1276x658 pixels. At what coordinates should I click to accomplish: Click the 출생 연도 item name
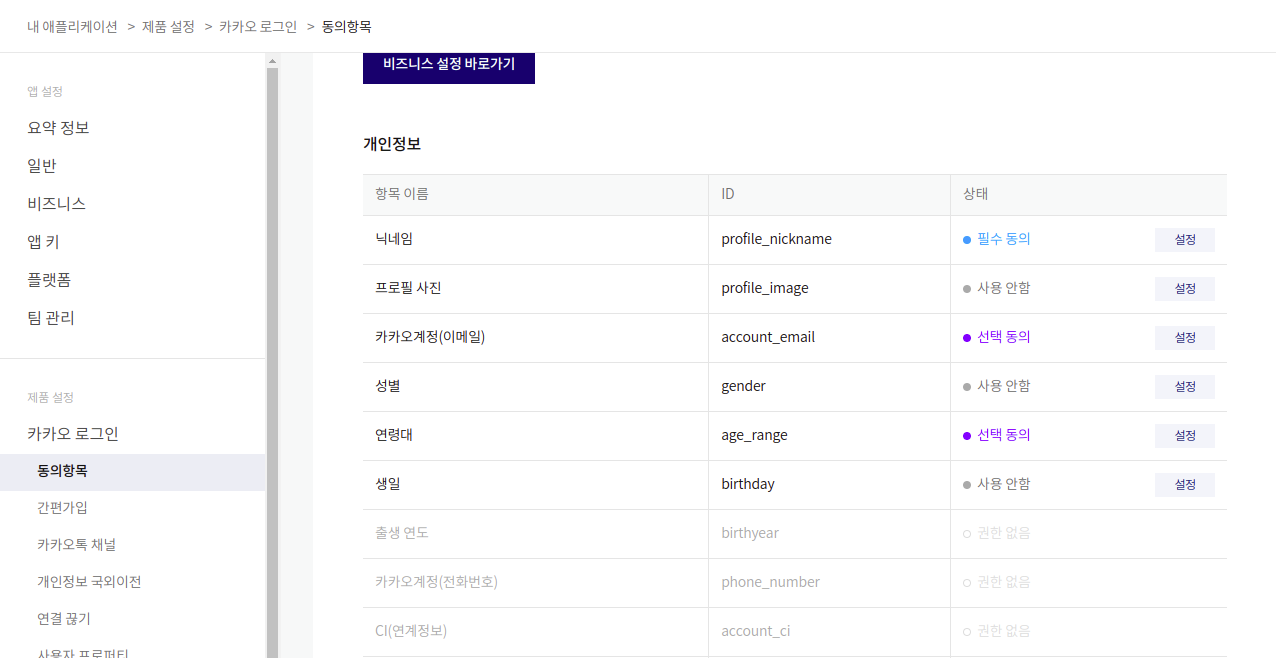[402, 533]
